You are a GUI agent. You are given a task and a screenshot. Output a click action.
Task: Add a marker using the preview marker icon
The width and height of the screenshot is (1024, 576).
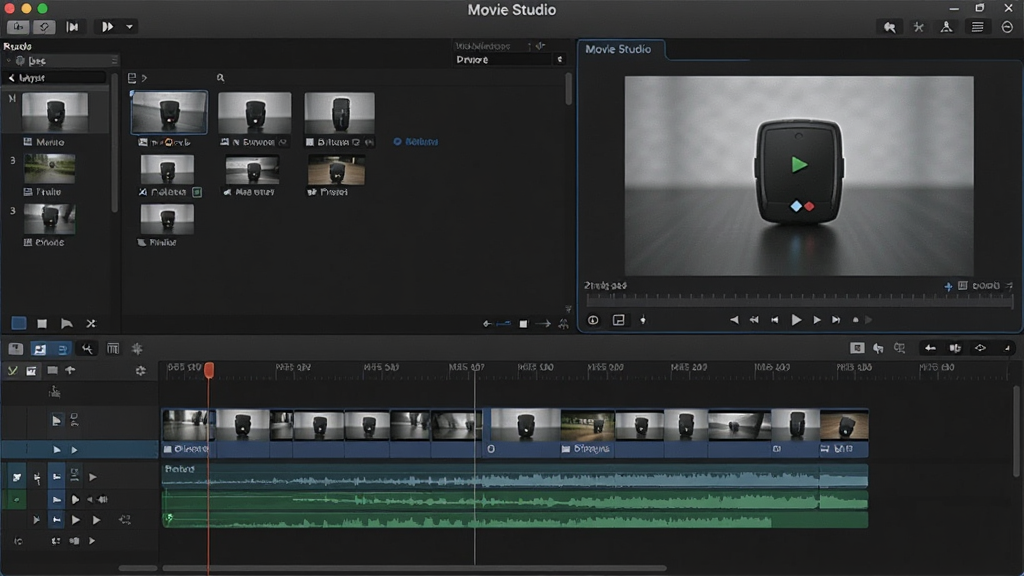point(643,320)
